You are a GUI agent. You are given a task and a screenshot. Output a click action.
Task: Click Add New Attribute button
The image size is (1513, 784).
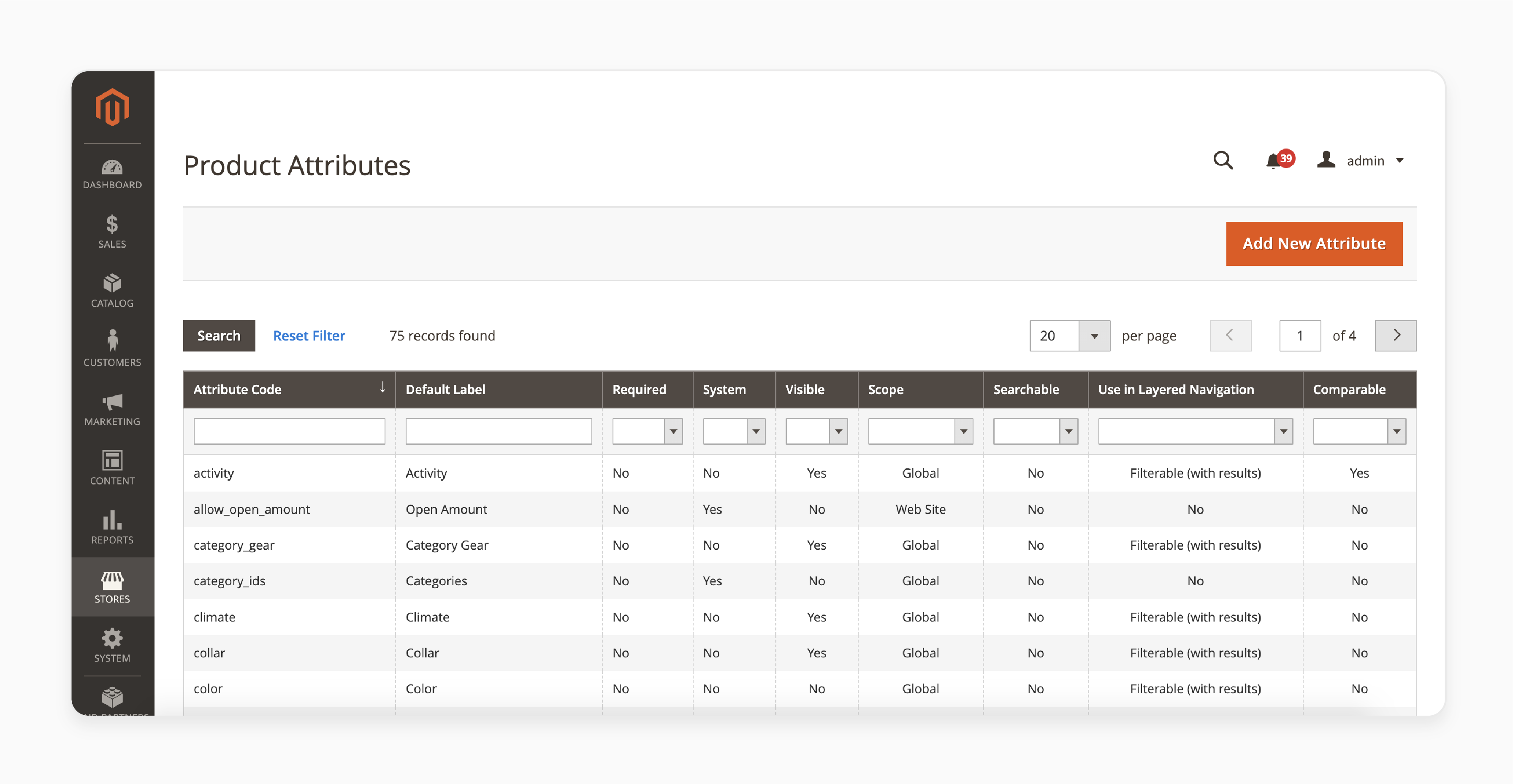point(1314,244)
